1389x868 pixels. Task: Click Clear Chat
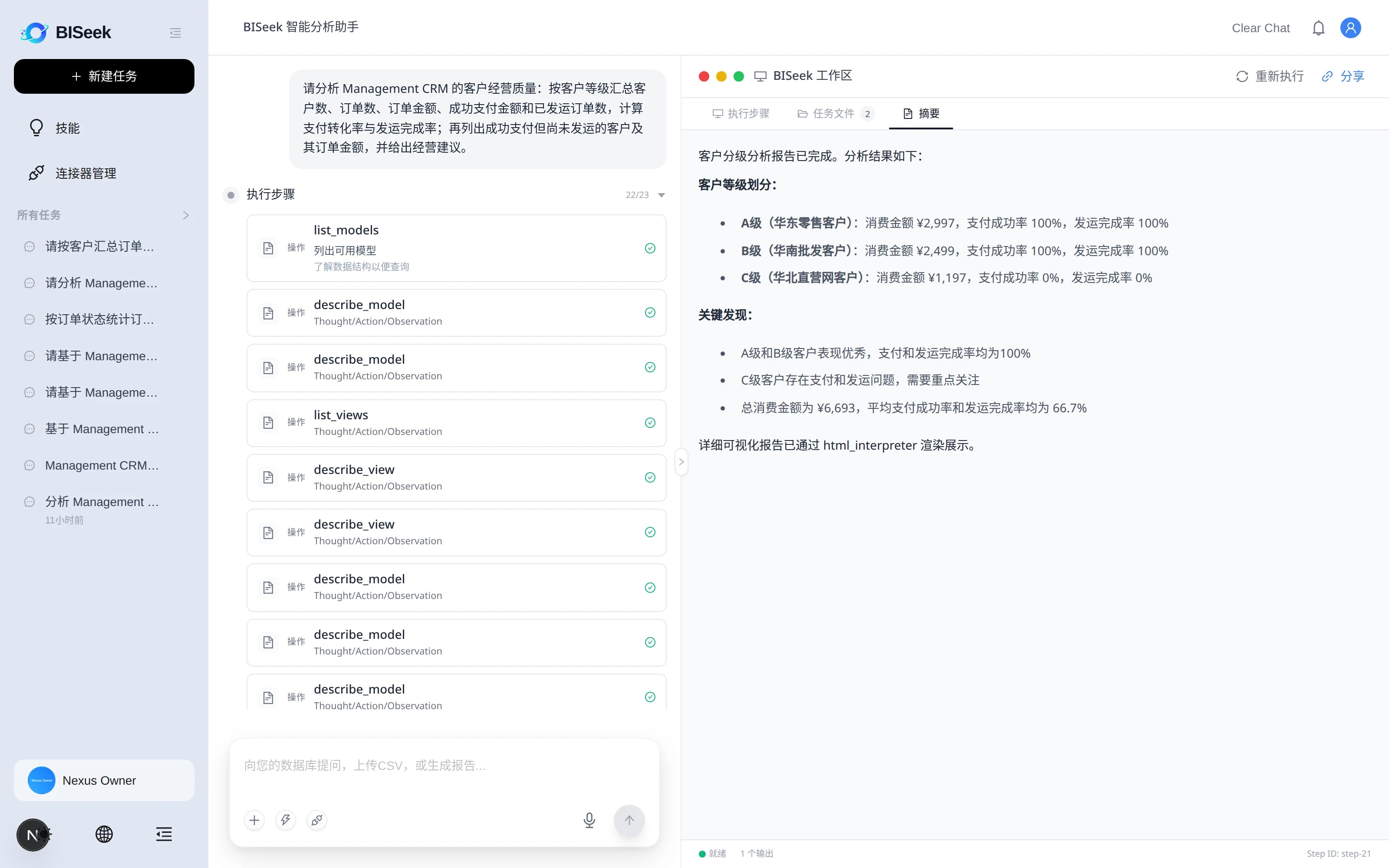(1261, 28)
